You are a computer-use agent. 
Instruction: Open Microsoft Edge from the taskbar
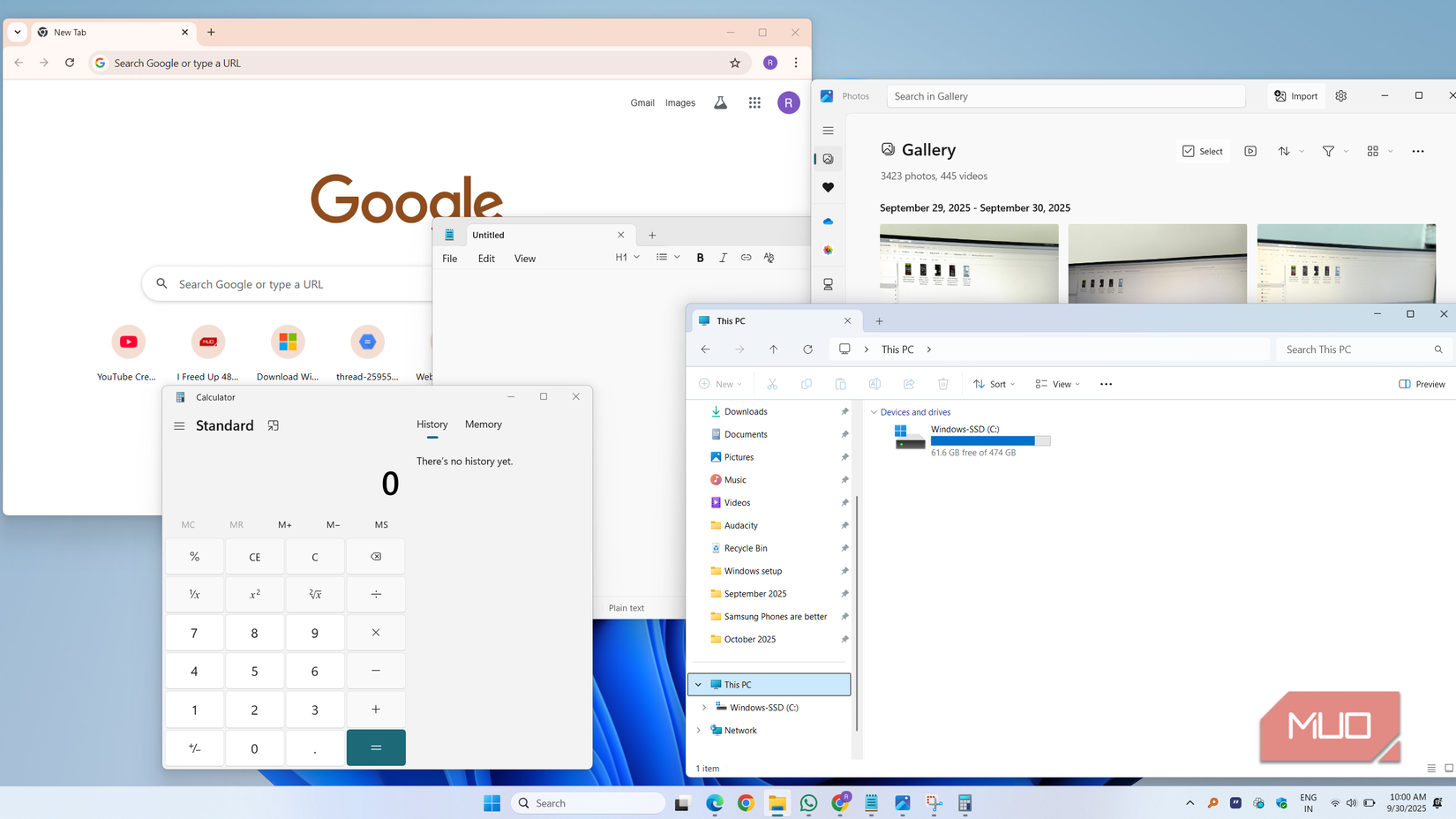tap(715, 803)
